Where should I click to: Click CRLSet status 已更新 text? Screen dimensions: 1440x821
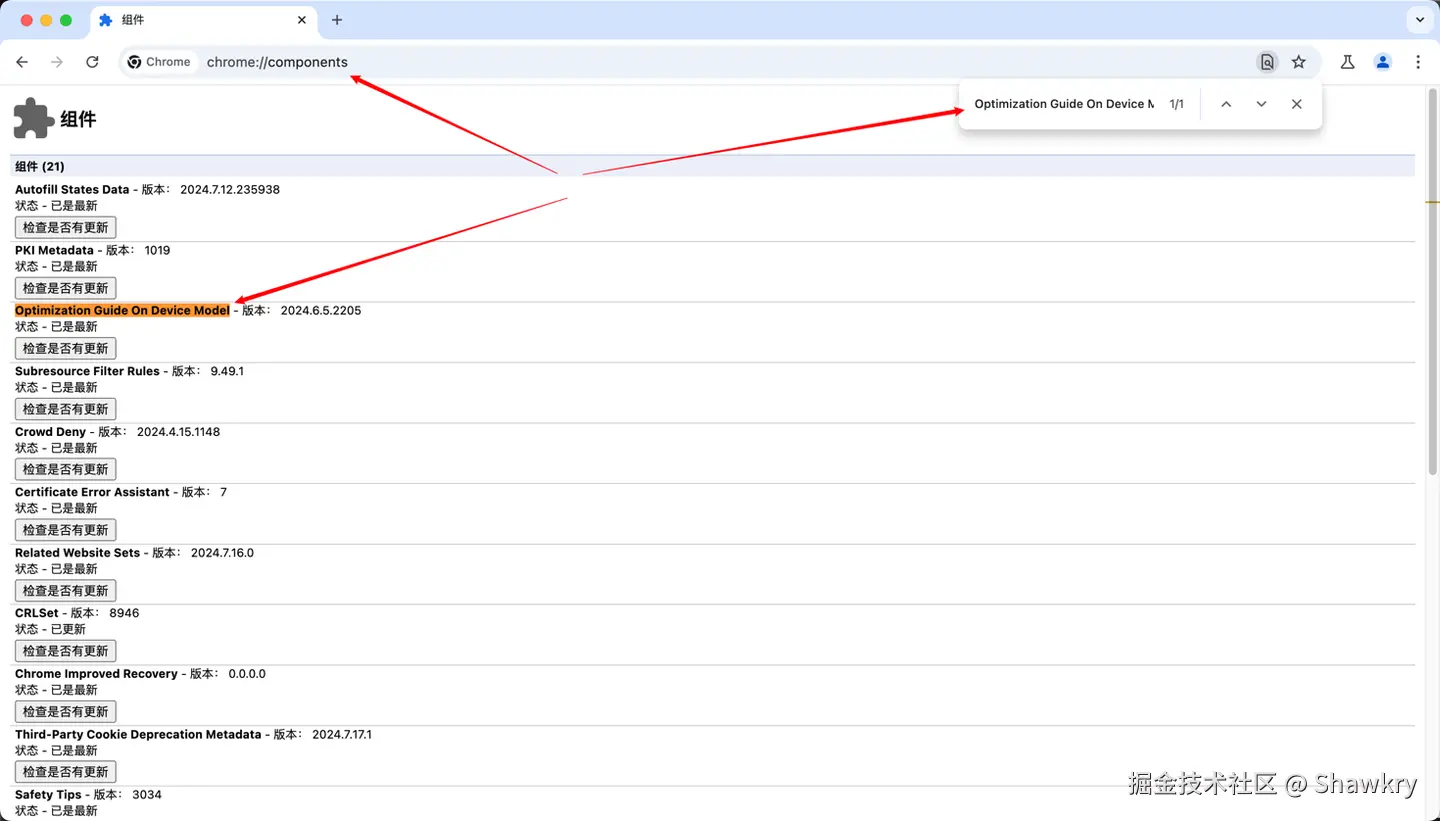68,629
